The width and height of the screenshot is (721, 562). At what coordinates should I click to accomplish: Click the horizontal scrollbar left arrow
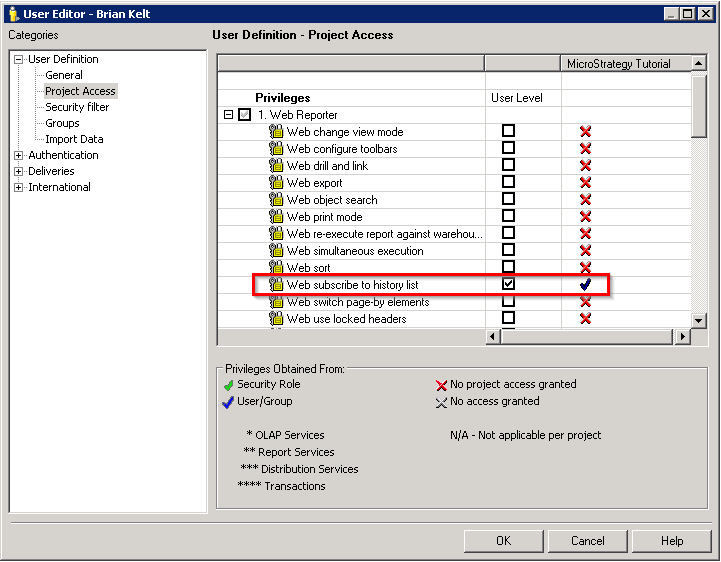pos(493,337)
